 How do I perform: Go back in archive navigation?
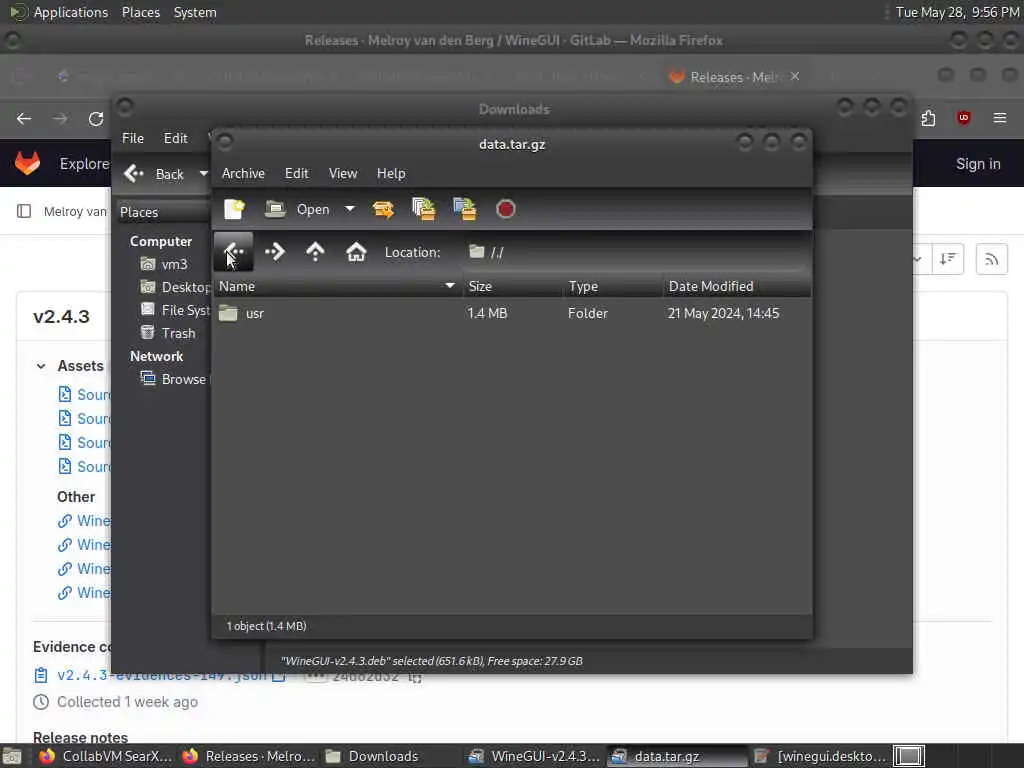[x=234, y=252]
